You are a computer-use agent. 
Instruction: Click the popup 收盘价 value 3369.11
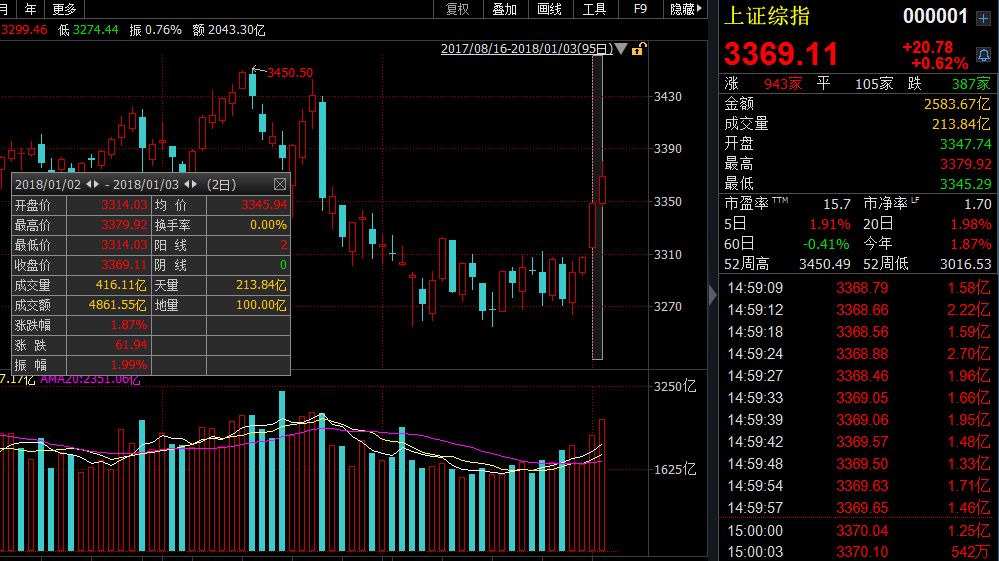click(124, 265)
